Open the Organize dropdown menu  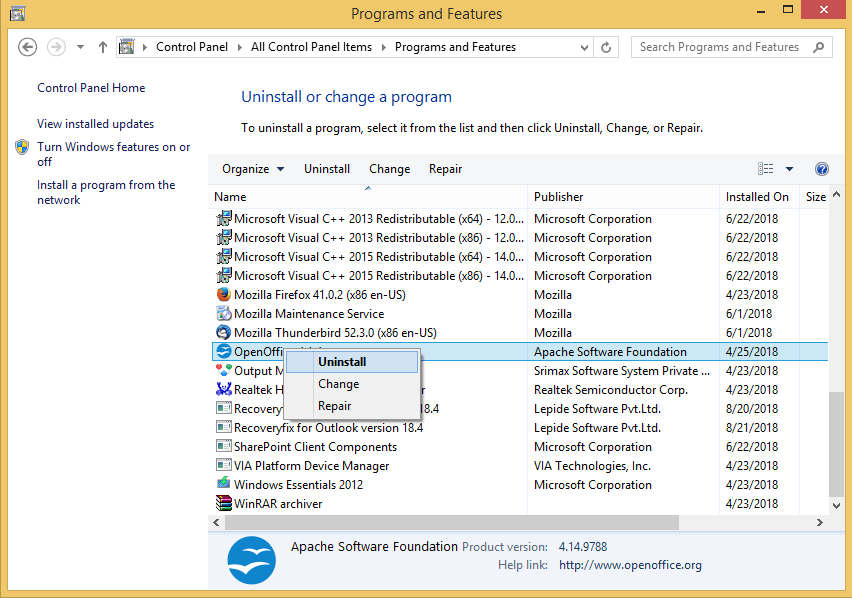tap(253, 169)
